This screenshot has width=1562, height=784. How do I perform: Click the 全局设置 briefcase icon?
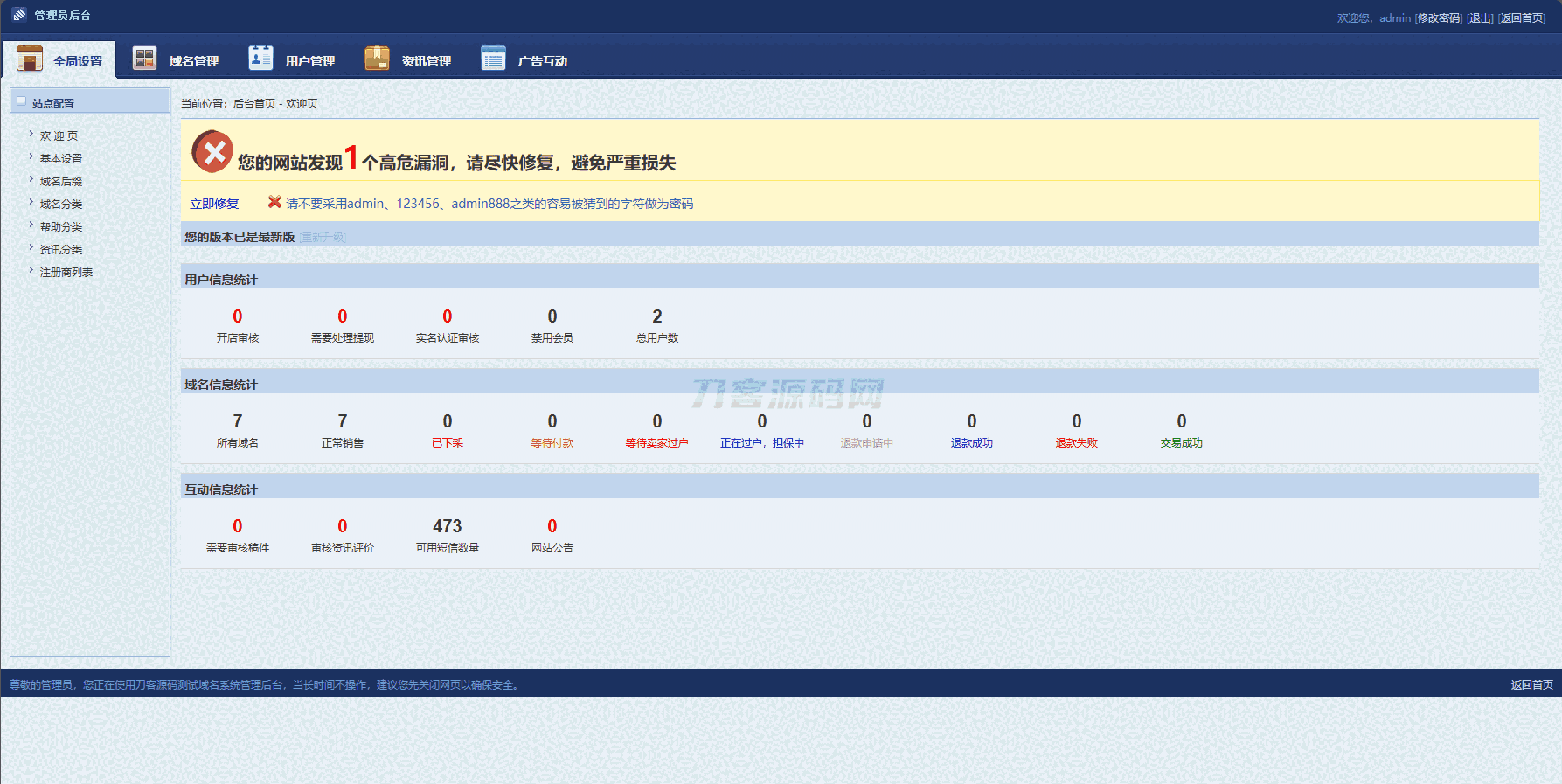tap(30, 59)
